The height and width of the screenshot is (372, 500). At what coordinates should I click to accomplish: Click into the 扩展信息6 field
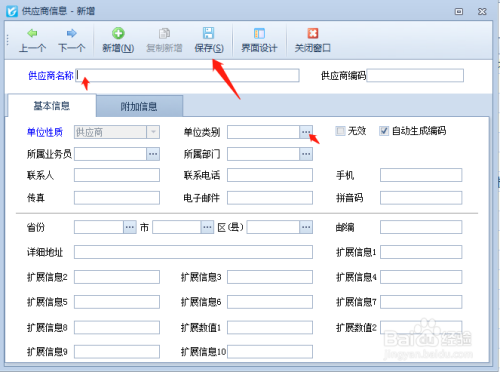270,302
